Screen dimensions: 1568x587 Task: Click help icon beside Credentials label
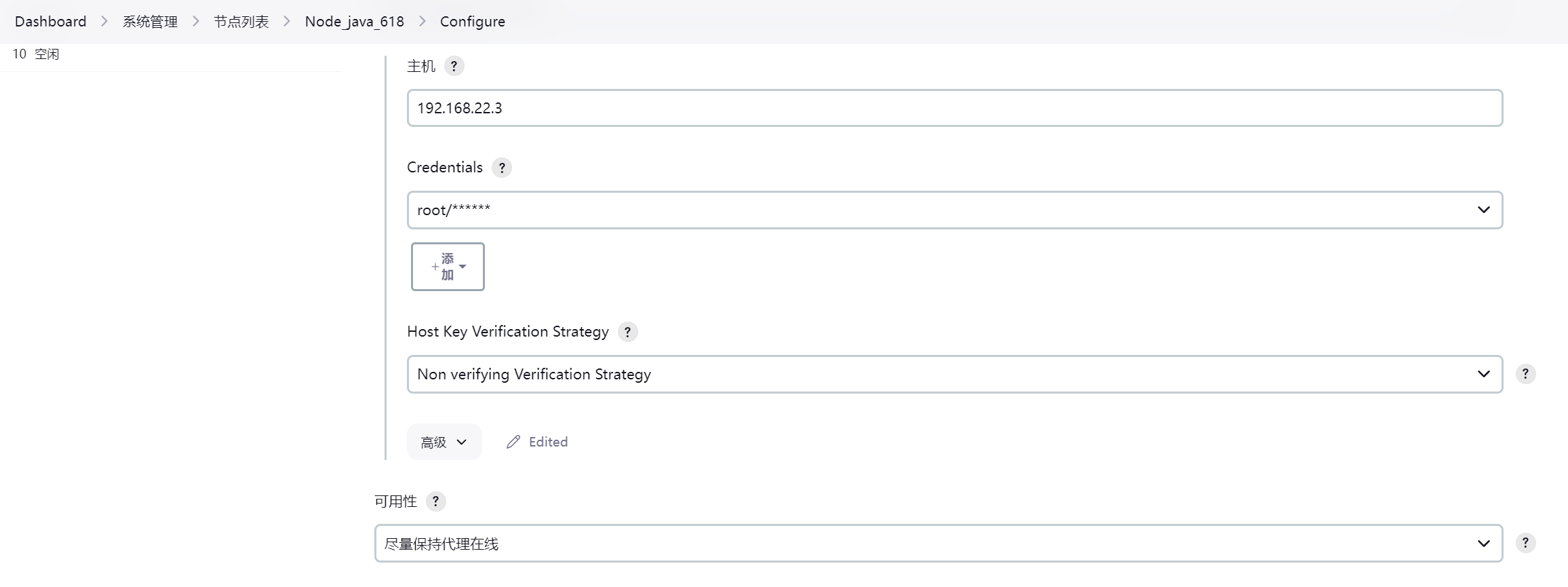502,168
